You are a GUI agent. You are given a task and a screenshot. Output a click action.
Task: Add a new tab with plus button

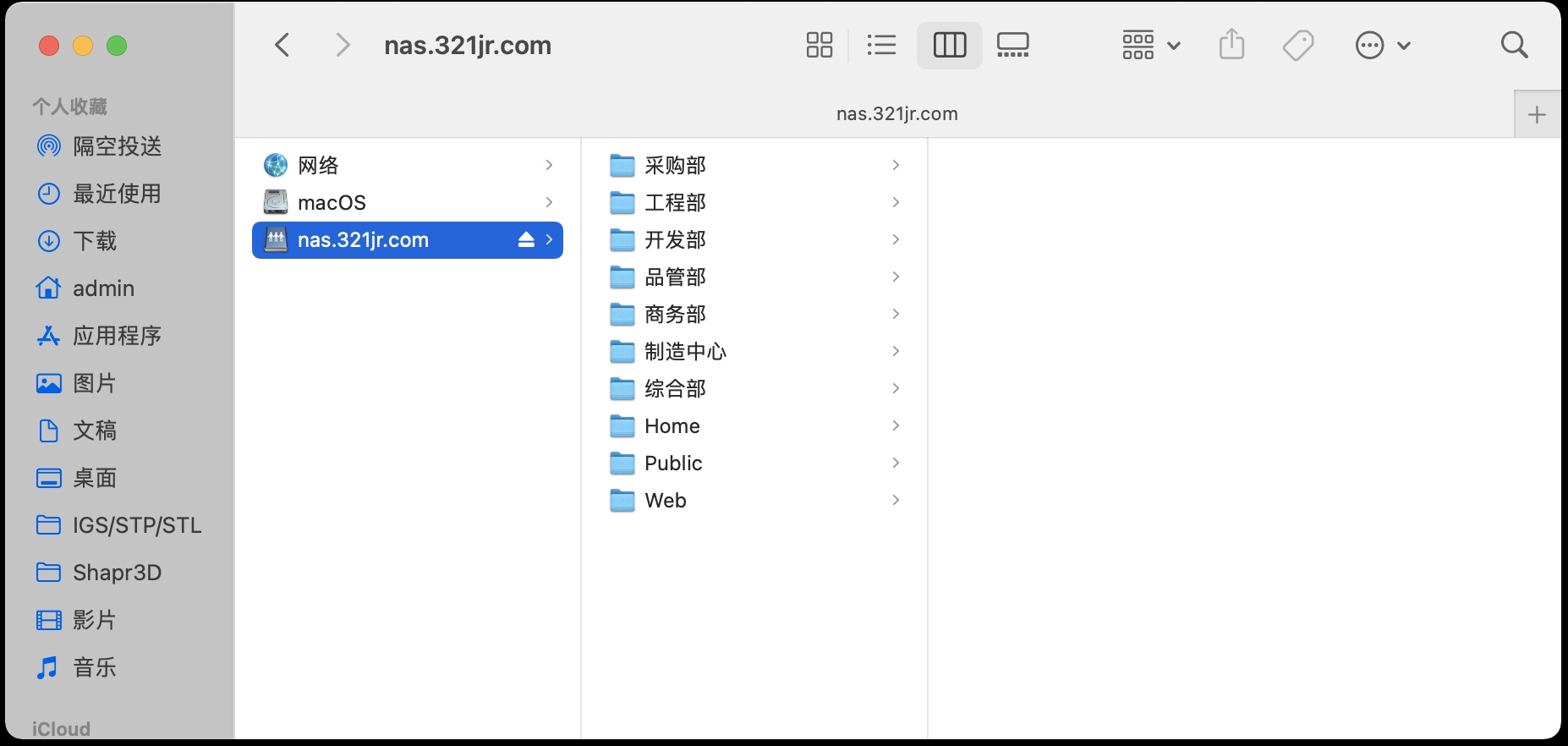coord(1538,114)
